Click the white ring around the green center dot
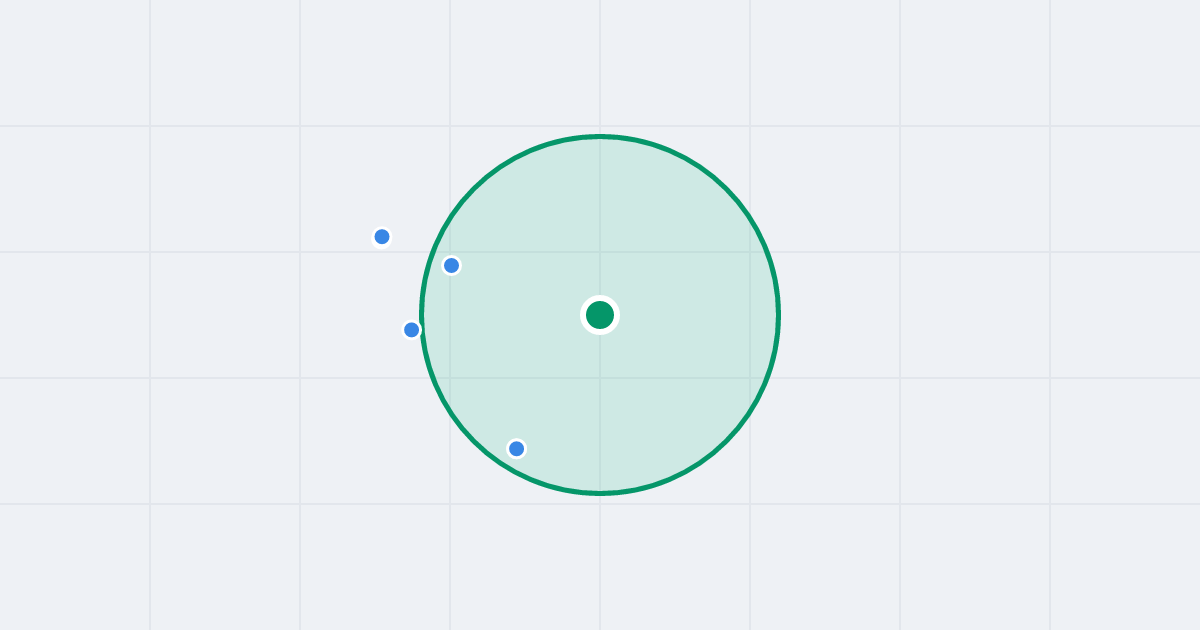Image resolution: width=1200 pixels, height=630 pixels. coord(600,299)
